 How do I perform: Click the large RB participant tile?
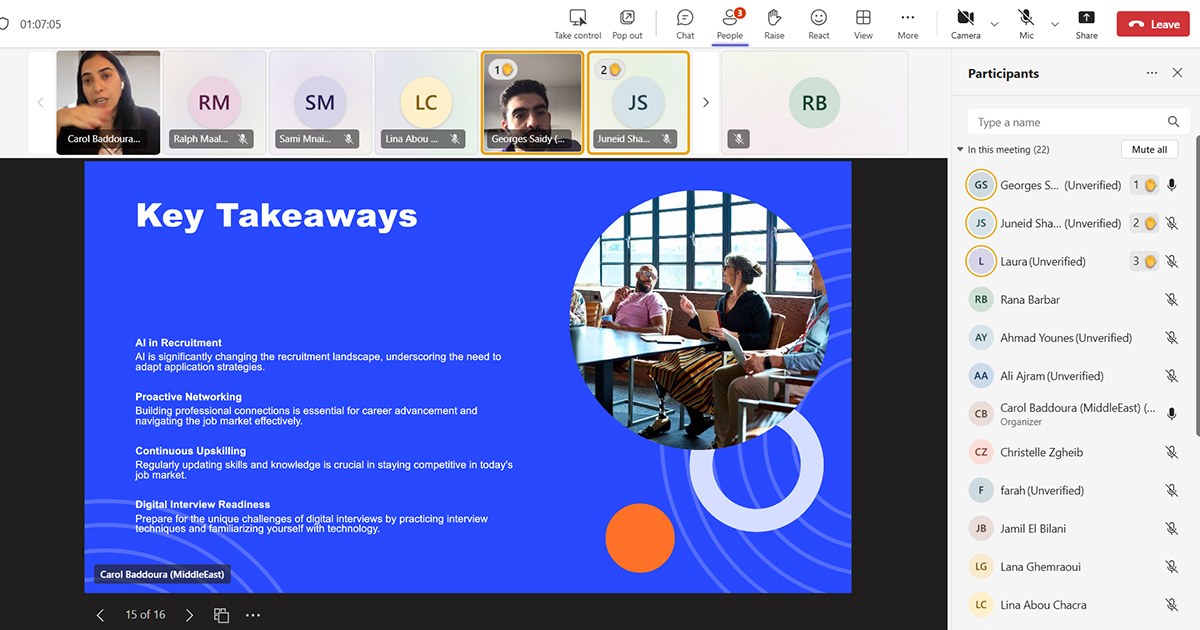point(814,102)
